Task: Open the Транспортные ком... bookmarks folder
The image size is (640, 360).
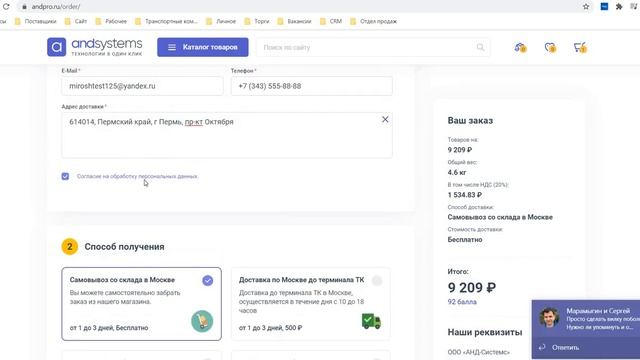Action: click(x=166, y=21)
